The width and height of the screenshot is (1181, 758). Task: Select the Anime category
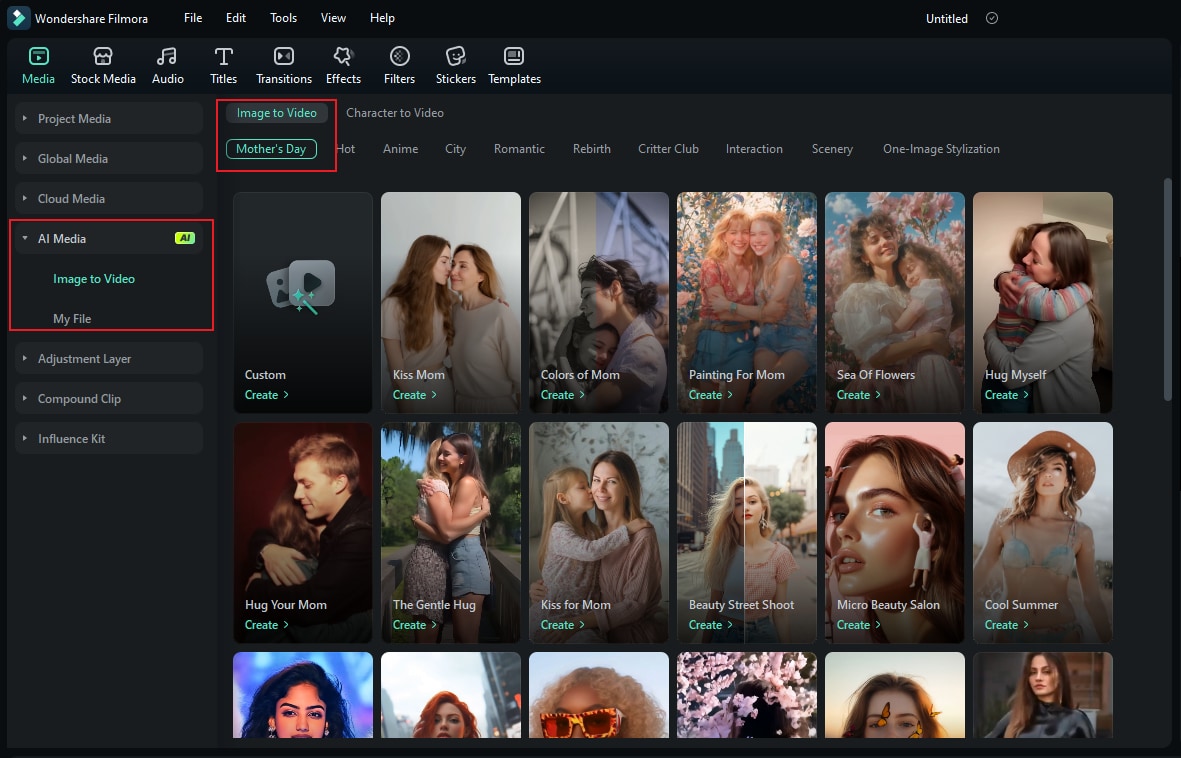[400, 149]
